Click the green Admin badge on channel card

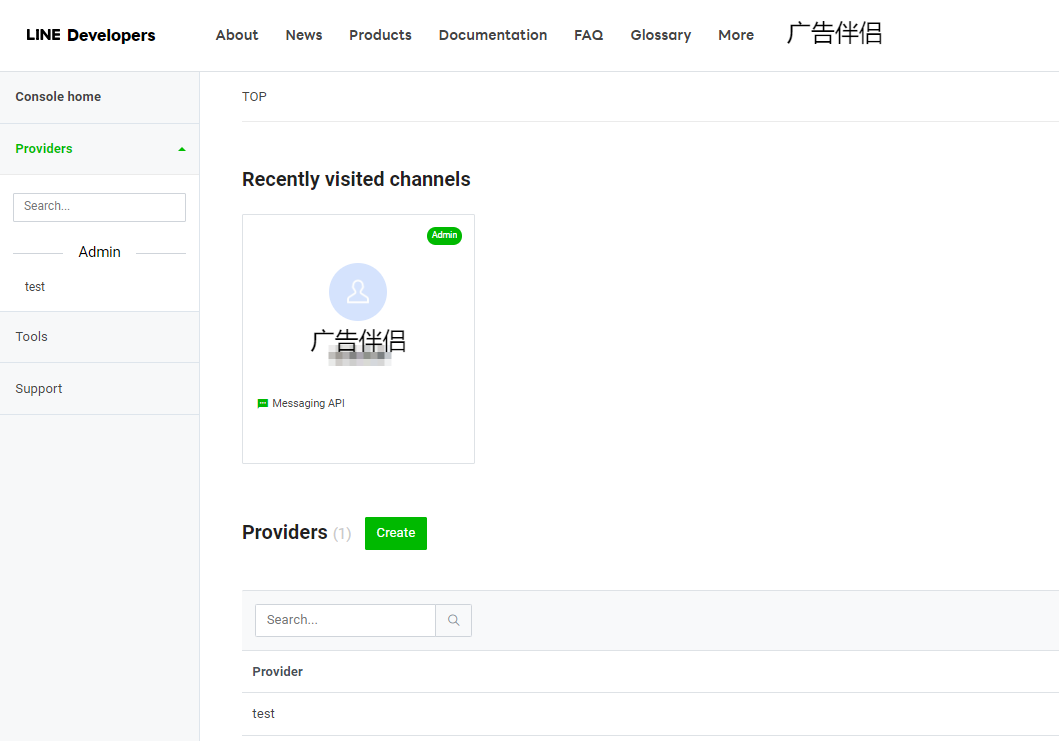point(444,235)
